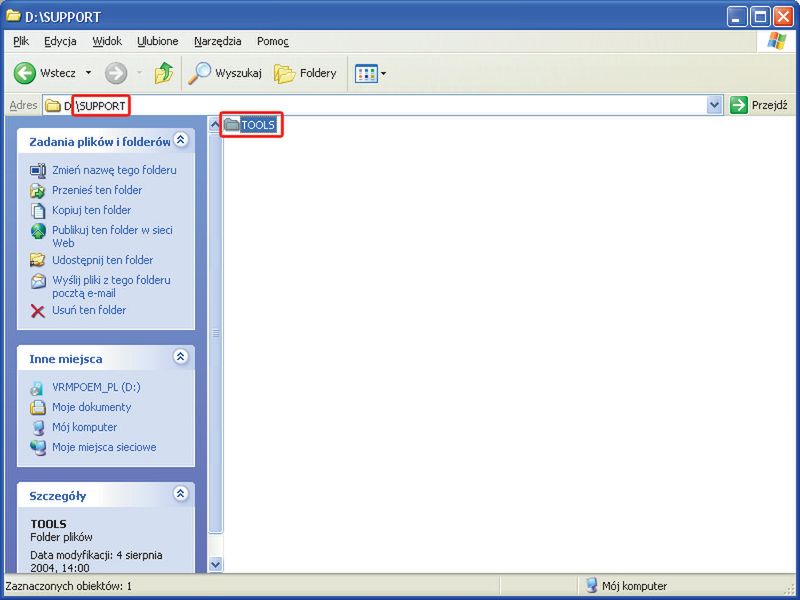Image resolution: width=800 pixels, height=600 pixels.
Task: Minimize the D:\SUPPORT window
Action: pos(737,17)
